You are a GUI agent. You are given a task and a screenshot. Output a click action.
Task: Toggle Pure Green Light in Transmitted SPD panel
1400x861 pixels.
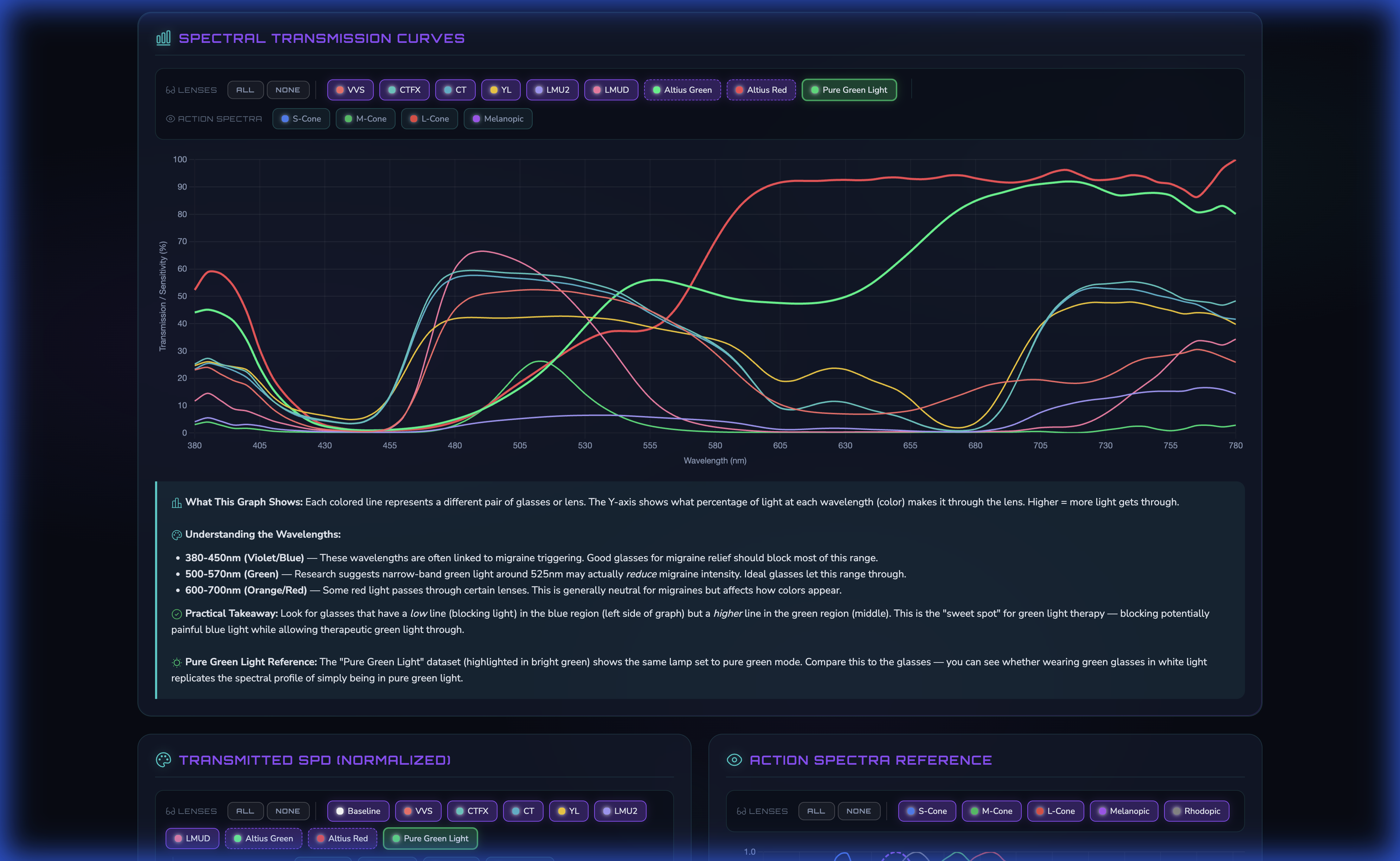pos(431,838)
